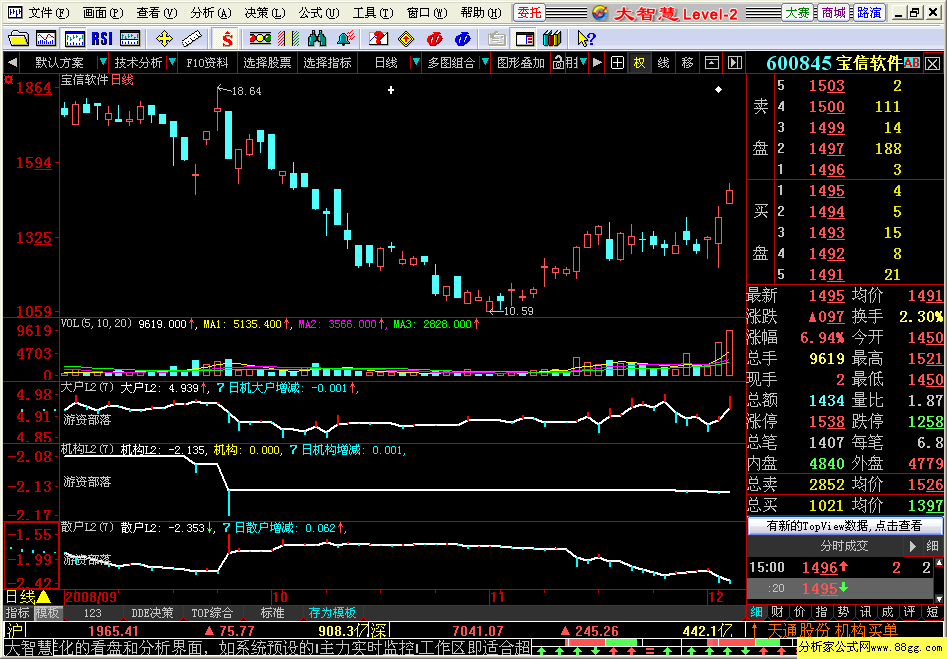Viewport: 947px width, 659px height.
Task: Open the 工具(T) menu
Action: [373, 12]
